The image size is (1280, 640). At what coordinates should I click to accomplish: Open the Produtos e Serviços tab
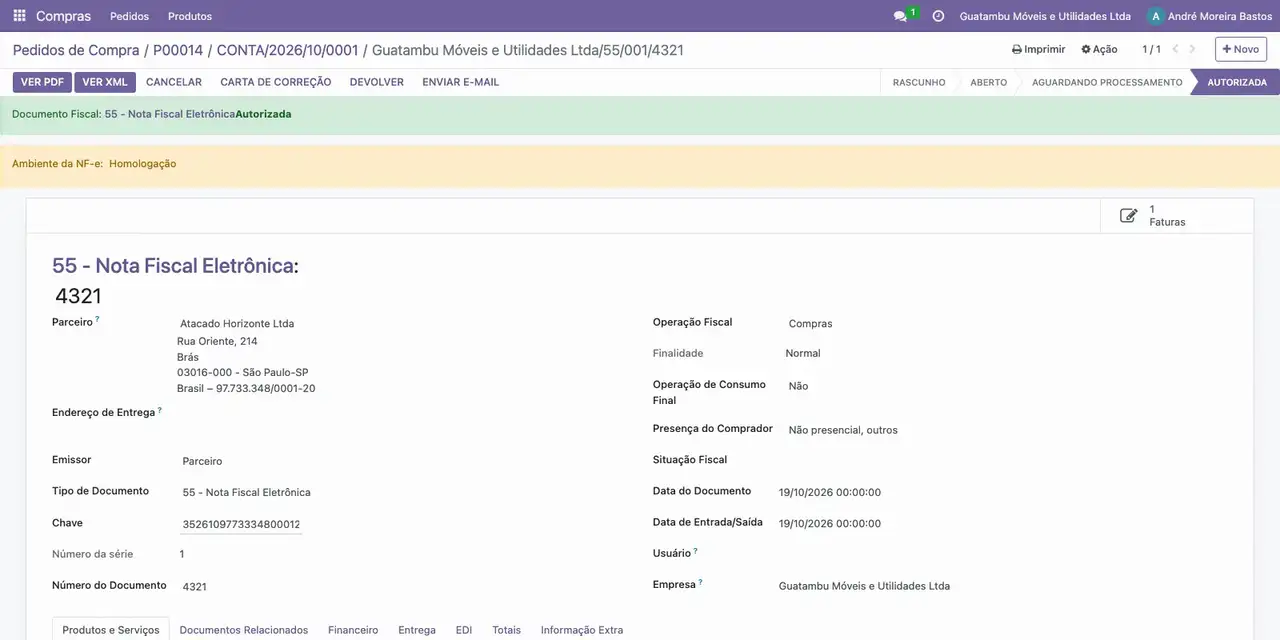(x=111, y=630)
